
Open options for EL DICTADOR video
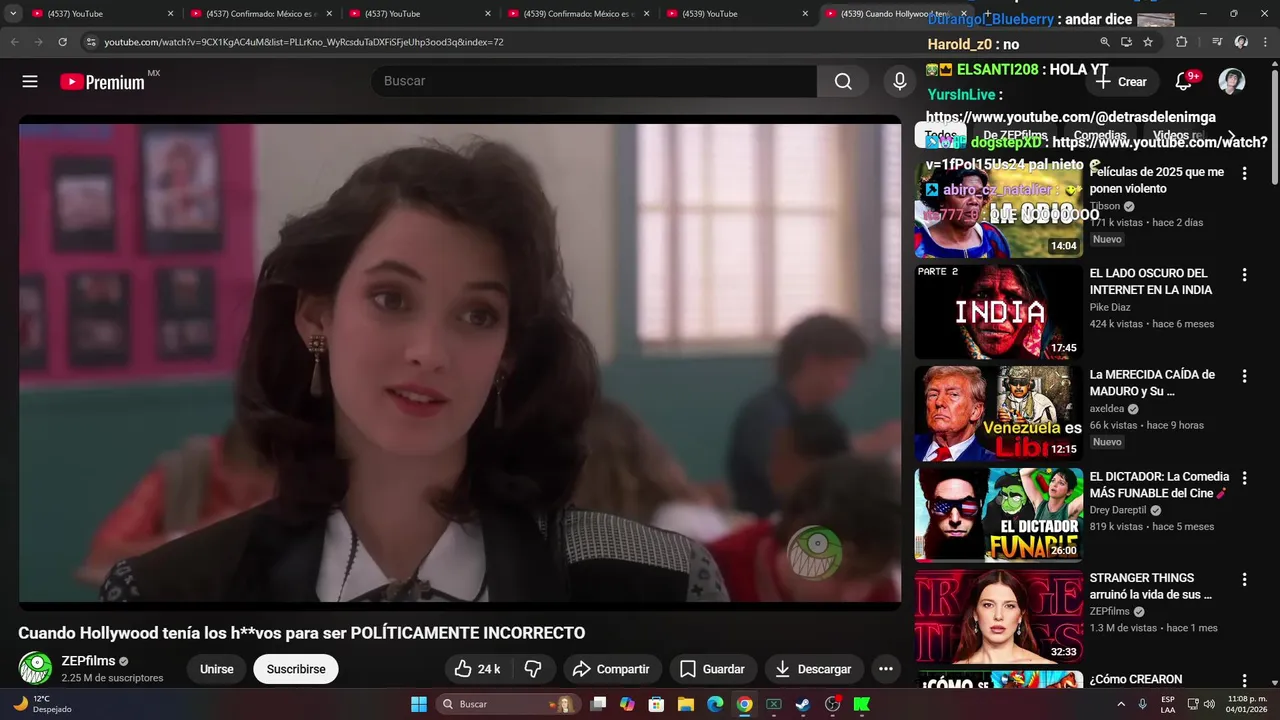tap(1244, 478)
